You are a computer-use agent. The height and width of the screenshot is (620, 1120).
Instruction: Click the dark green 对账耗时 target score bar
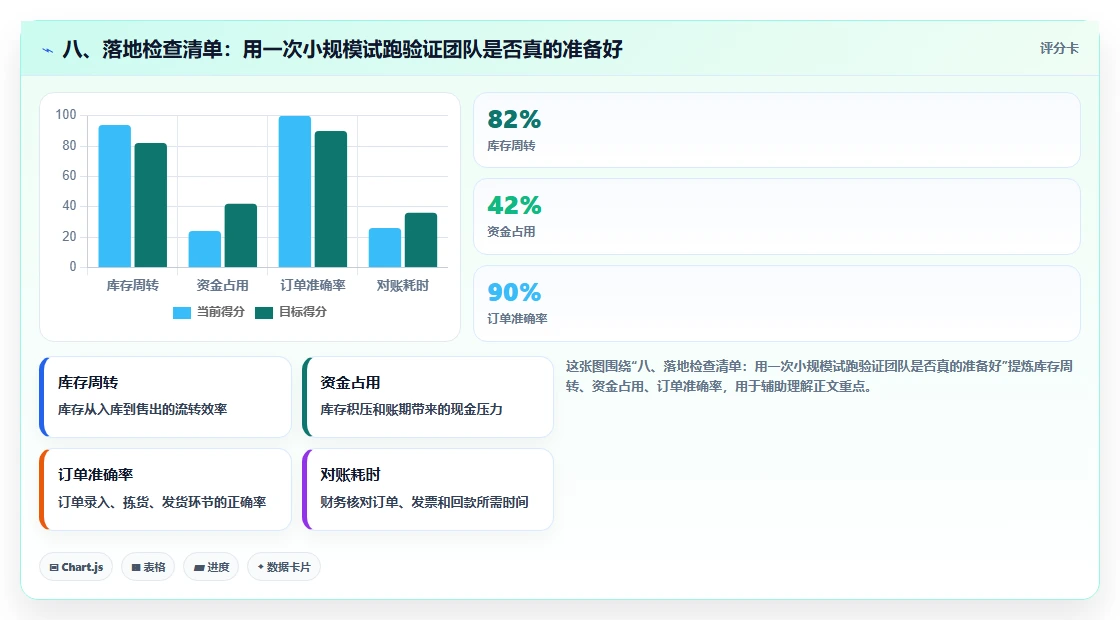pyautogui.click(x=421, y=240)
